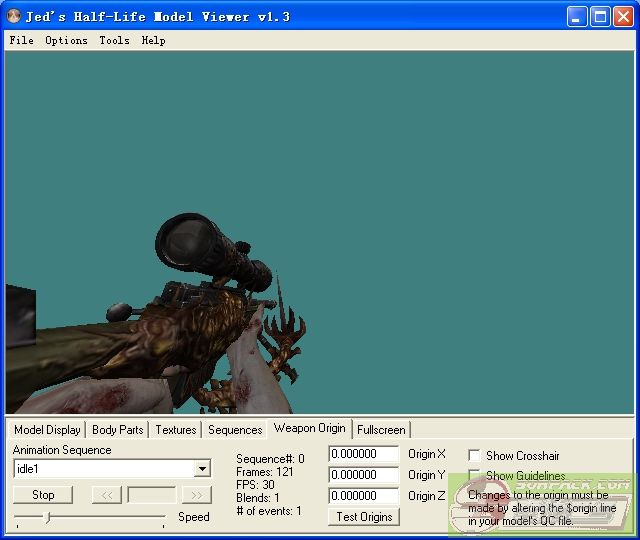
Task: Open the Tools menu
Action: pyautogui.click(x=114, y=40)
